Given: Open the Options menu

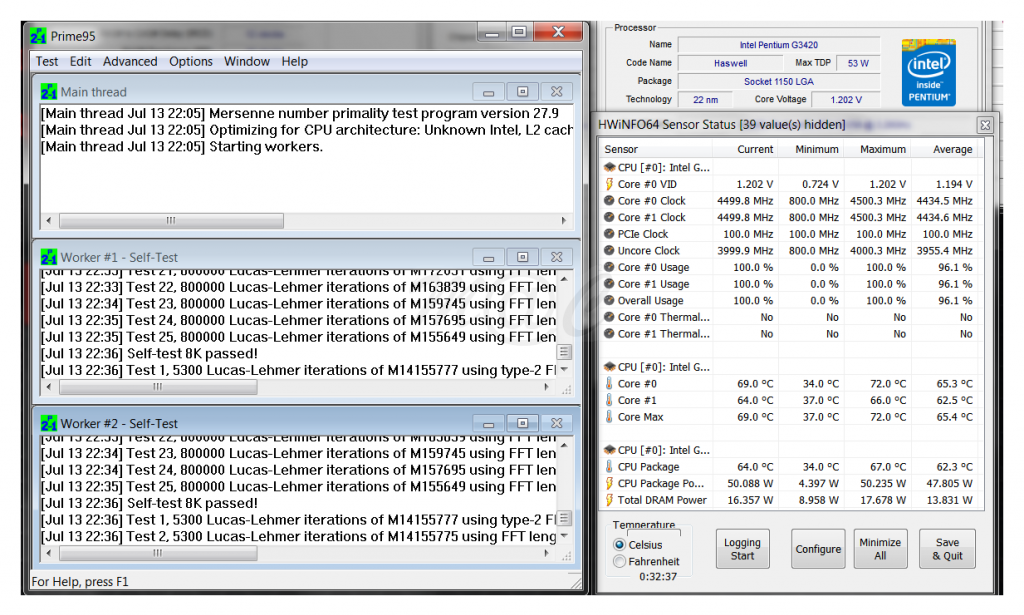Looking at the screenshot, I should [191, 61].
